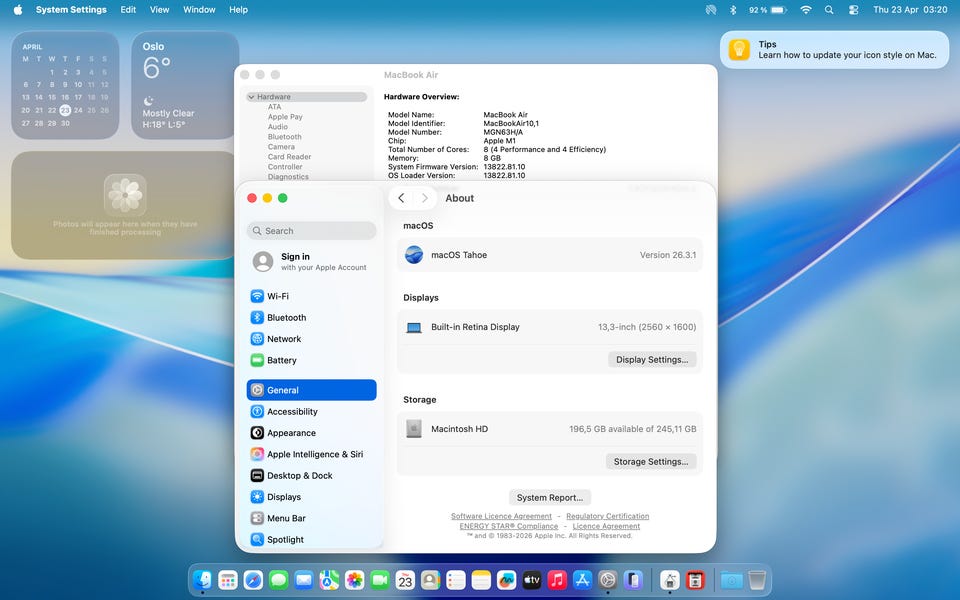Click the Display Settings button
960x600 pixels.
coord(652,359)
